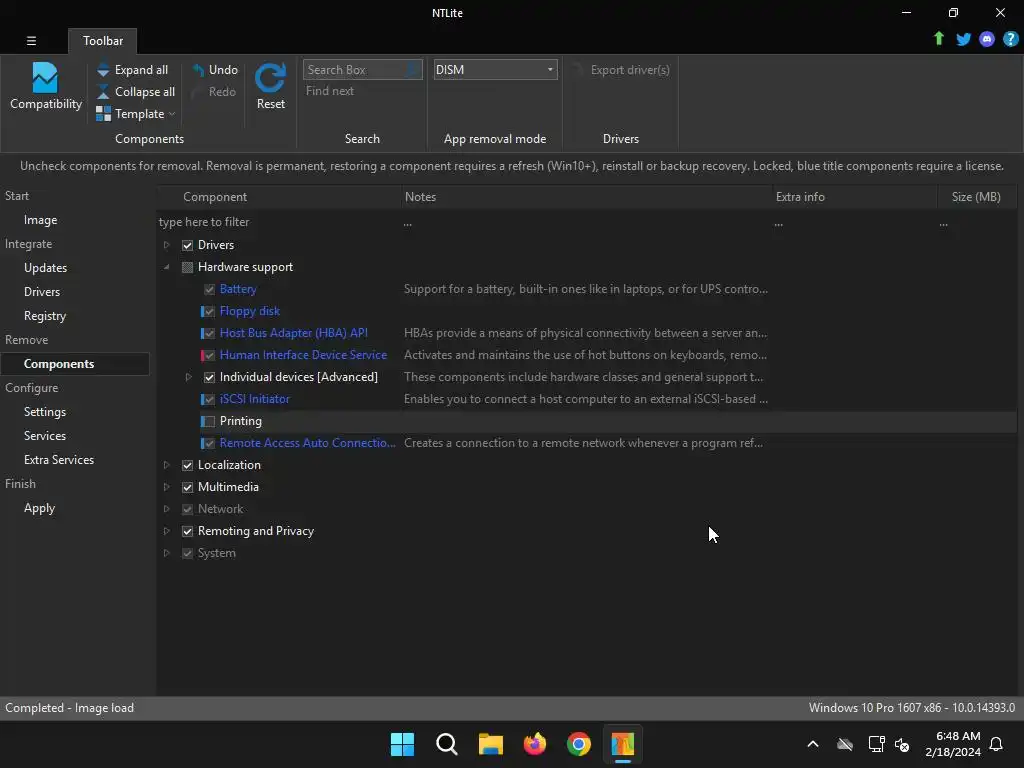Click the Redo button
This screenshot has width=1024, height=768.
pos(214,92)
